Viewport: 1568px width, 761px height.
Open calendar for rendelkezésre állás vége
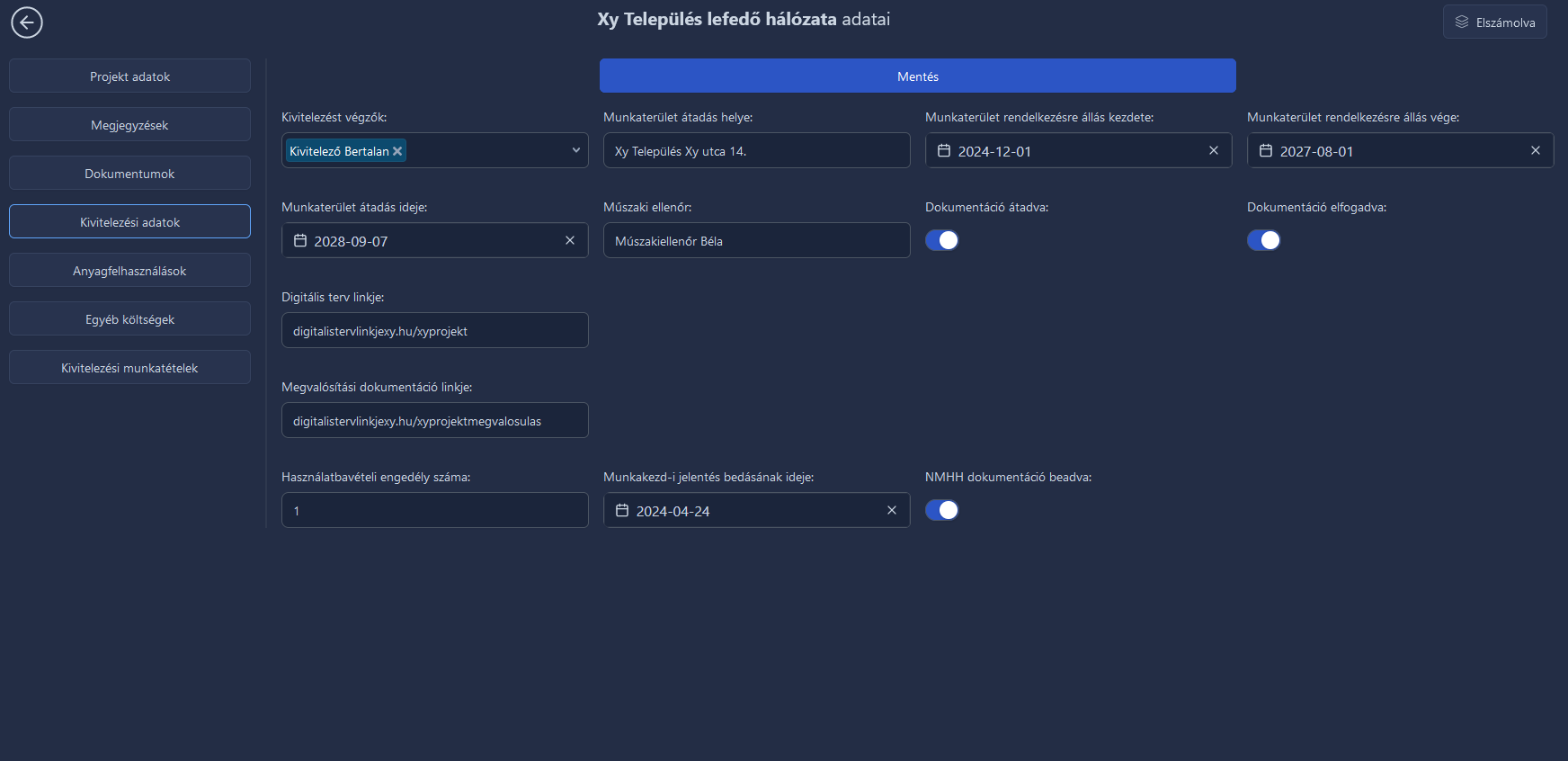(1266, 151)
